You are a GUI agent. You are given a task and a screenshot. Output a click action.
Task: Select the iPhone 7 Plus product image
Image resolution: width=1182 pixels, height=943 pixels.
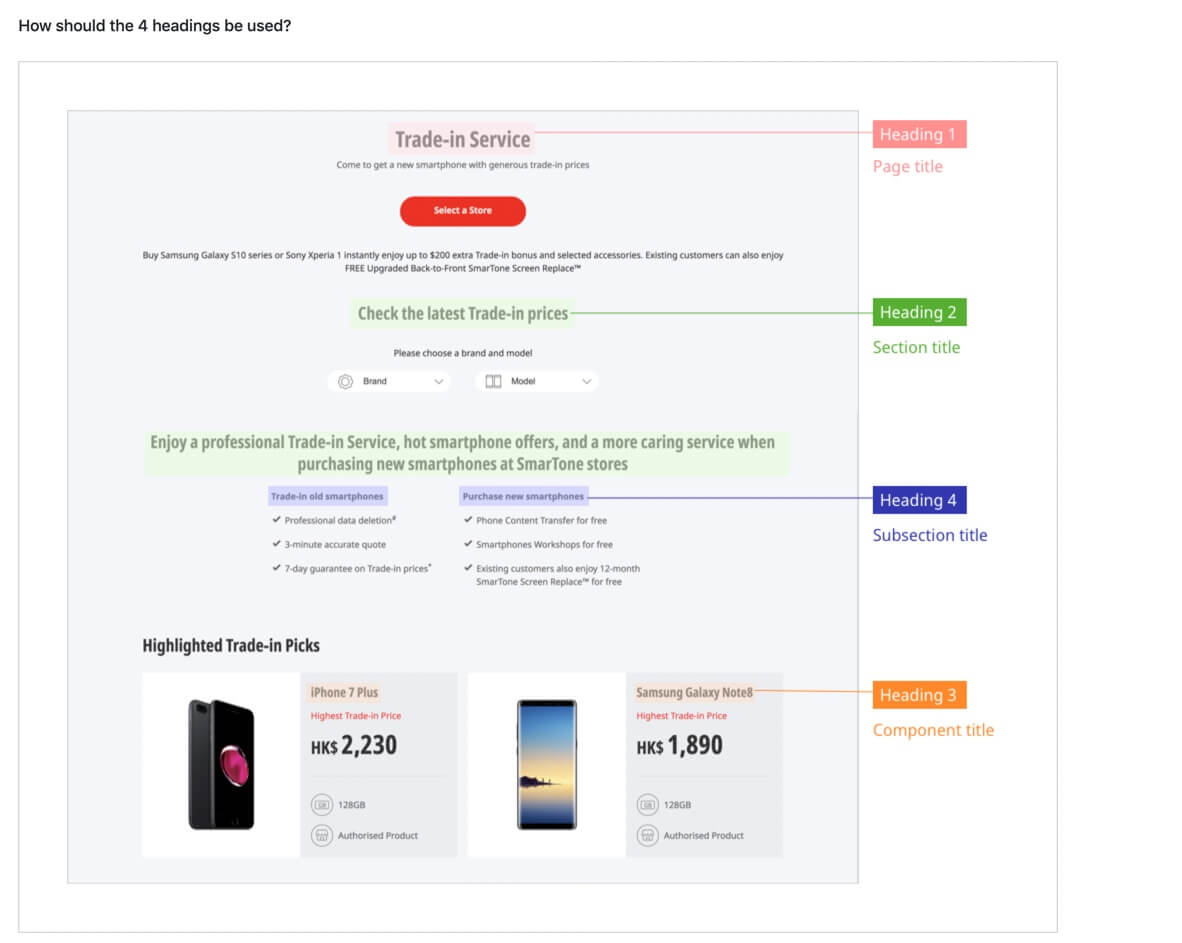[221, 764]
